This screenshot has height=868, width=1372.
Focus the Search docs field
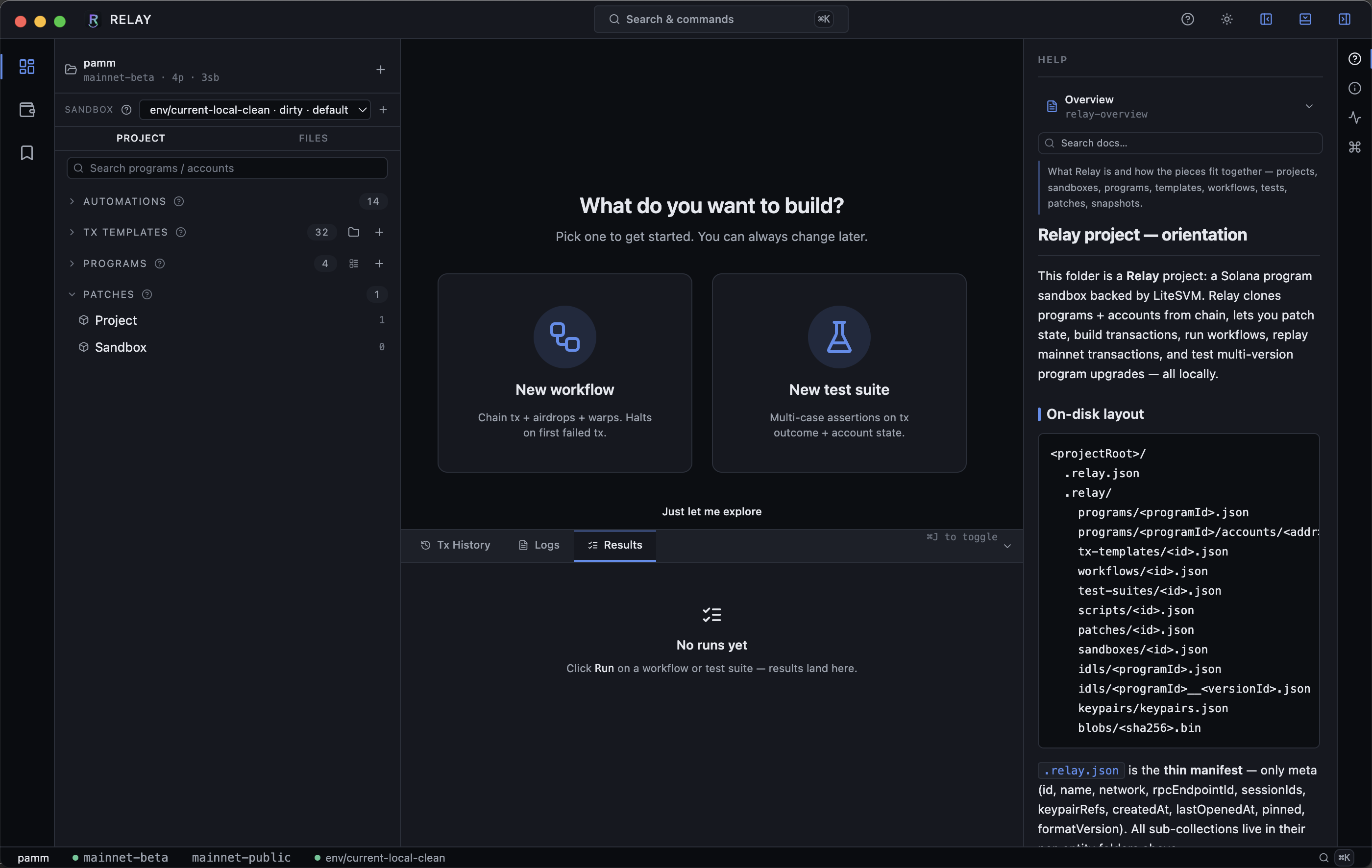pyautogui.click(x=1179, y=143)
